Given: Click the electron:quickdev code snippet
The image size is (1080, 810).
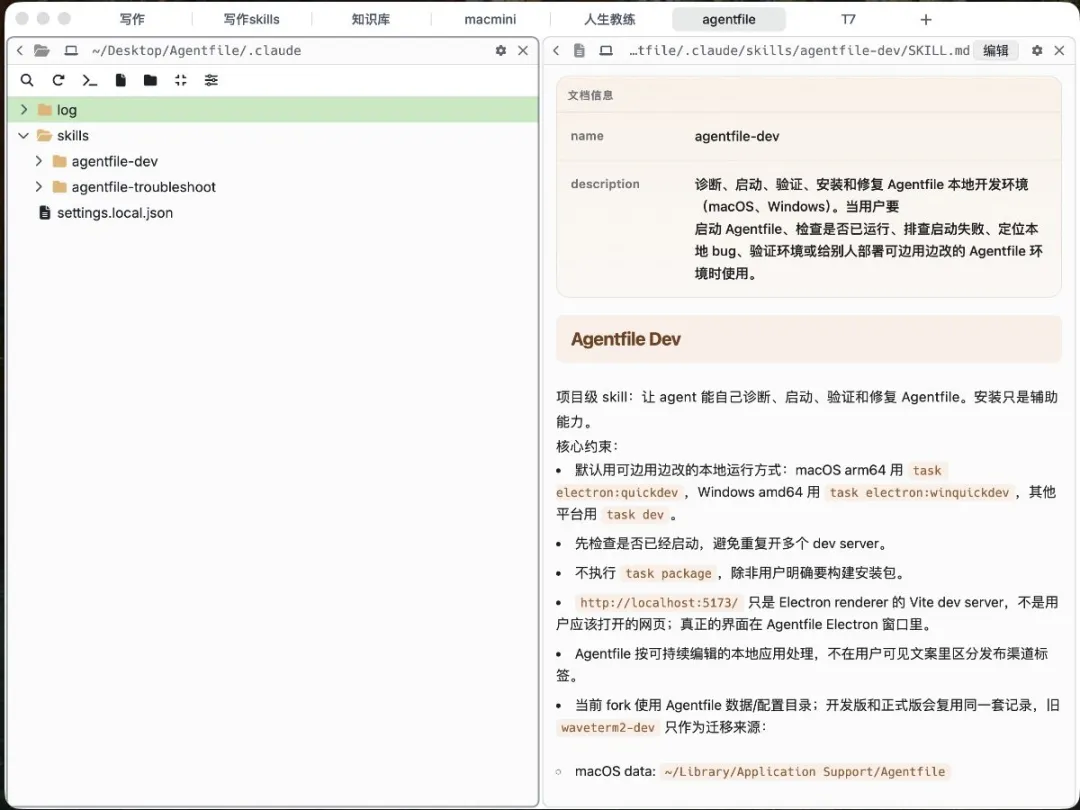Looking at the screenshot, I should tap(618, 492).
